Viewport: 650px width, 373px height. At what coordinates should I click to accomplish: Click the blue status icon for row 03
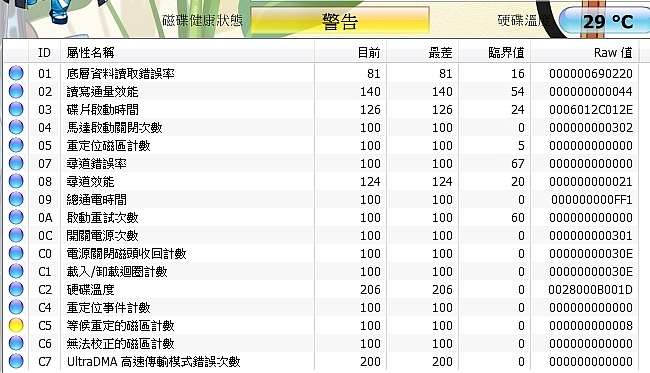(x=16, y=109)
